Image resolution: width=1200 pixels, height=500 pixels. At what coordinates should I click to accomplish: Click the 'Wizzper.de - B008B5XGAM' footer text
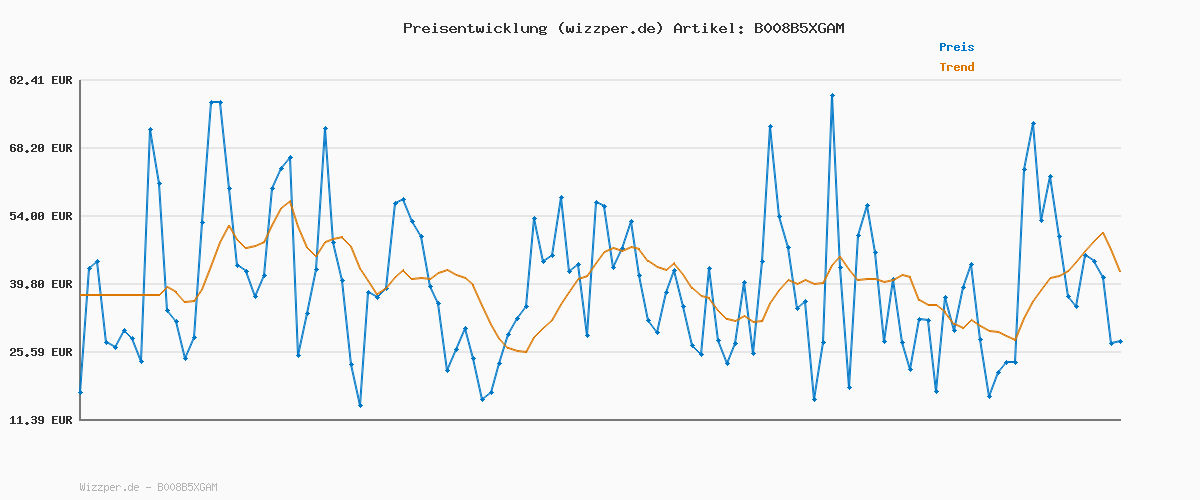coord(148,487)
